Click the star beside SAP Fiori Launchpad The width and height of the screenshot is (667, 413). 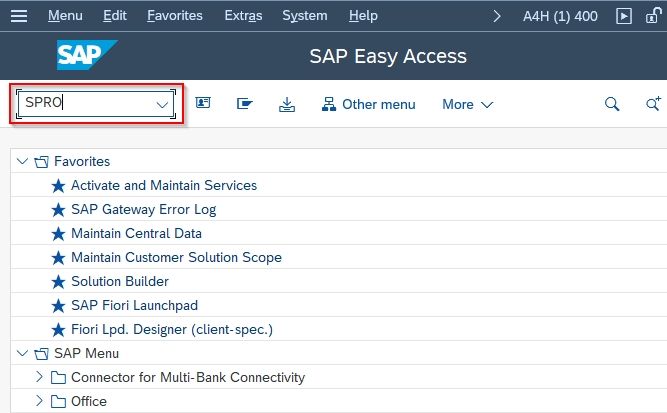tap(58, 306)
